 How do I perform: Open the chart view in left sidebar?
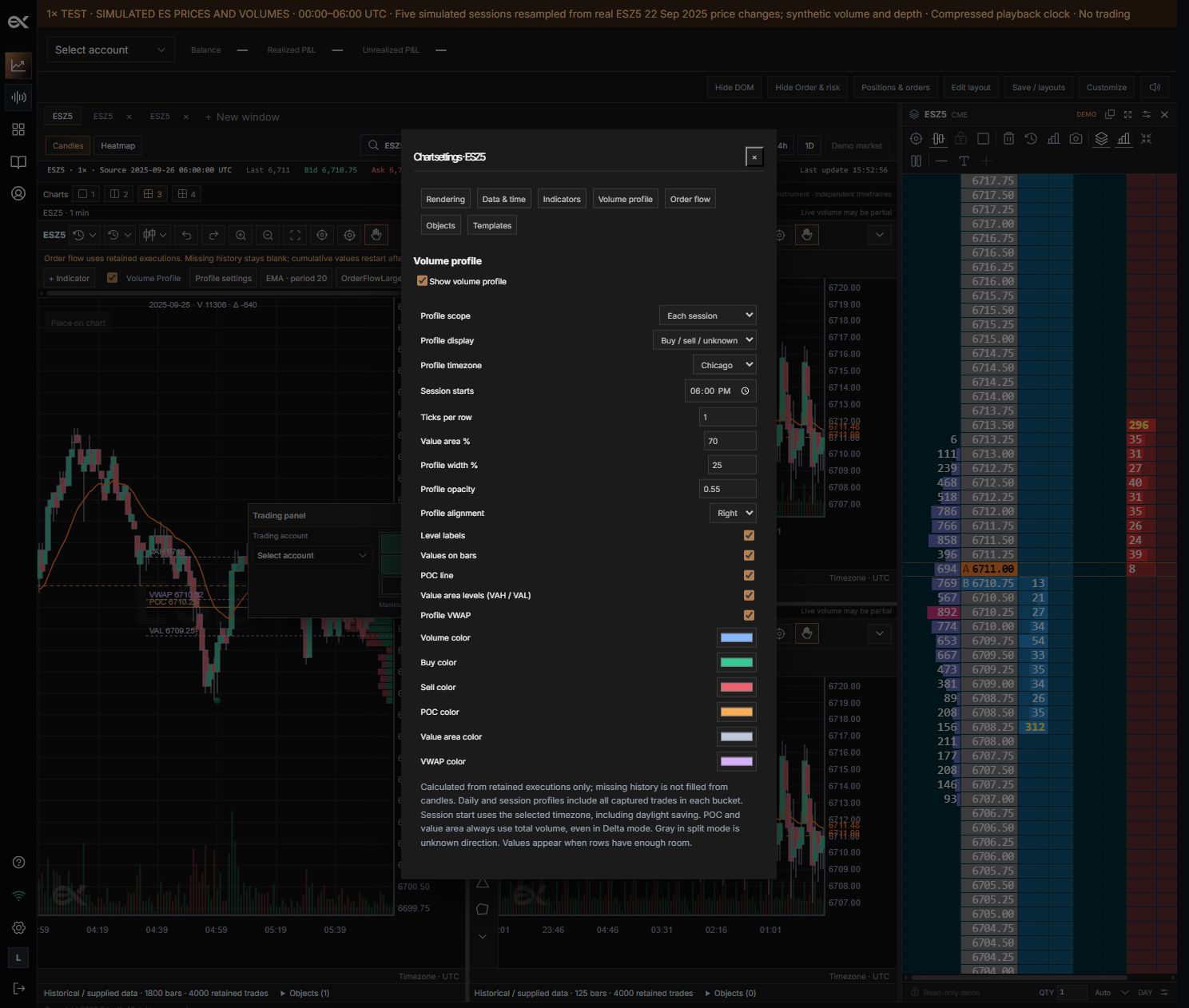[18, 65]
